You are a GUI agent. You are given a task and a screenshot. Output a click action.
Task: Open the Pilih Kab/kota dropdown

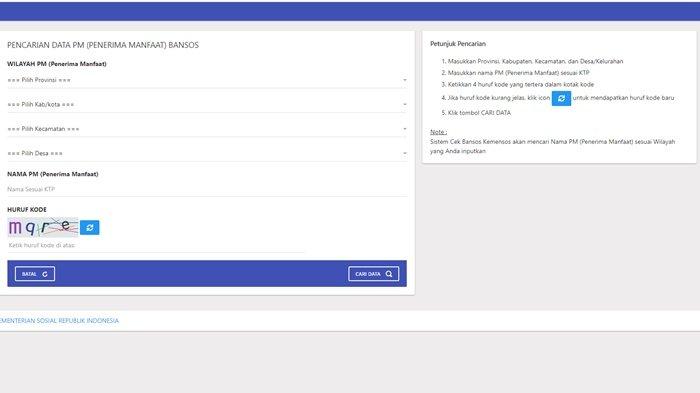click(x=207, y=105)
